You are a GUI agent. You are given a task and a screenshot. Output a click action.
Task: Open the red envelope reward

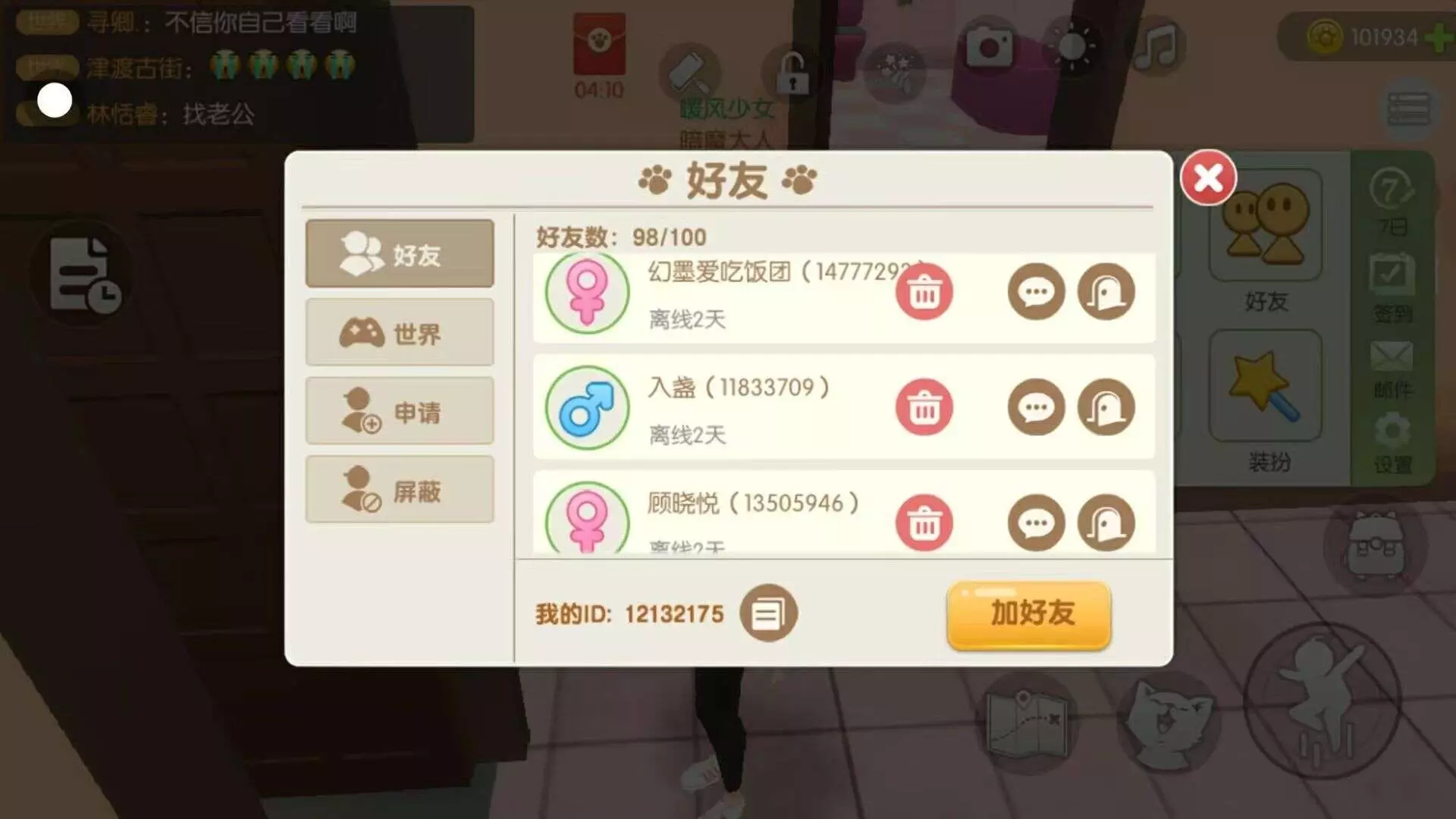click(599, 44)
